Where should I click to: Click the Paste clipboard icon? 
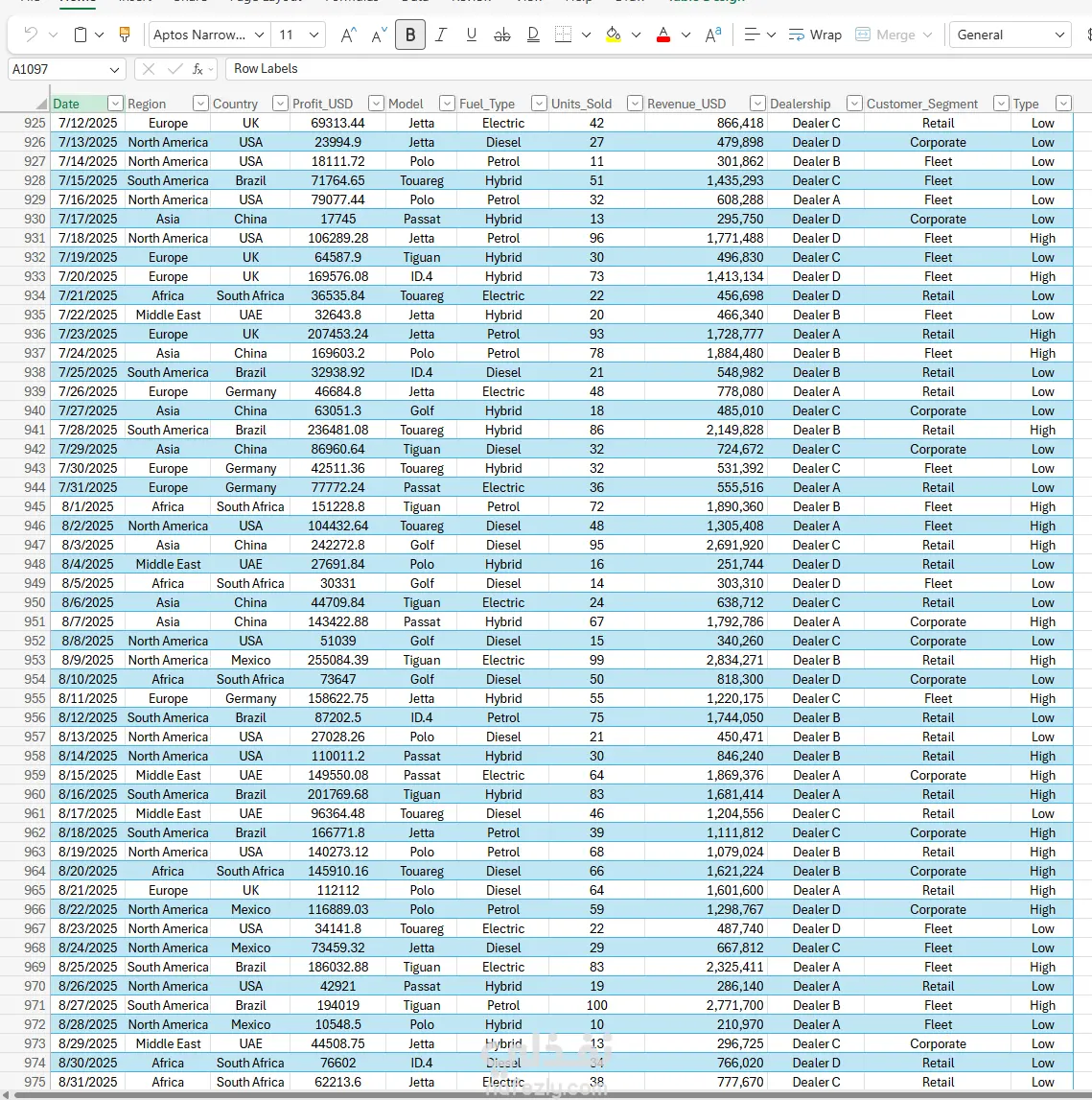(x=81, y=35)
